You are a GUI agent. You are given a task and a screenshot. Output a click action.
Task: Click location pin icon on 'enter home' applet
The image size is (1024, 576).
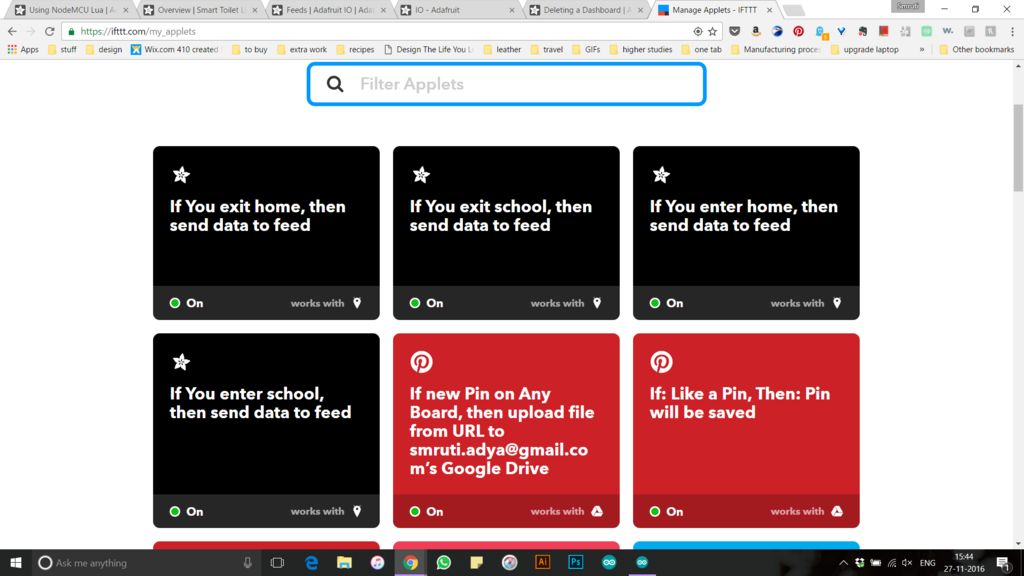click(x=837, y=303)
